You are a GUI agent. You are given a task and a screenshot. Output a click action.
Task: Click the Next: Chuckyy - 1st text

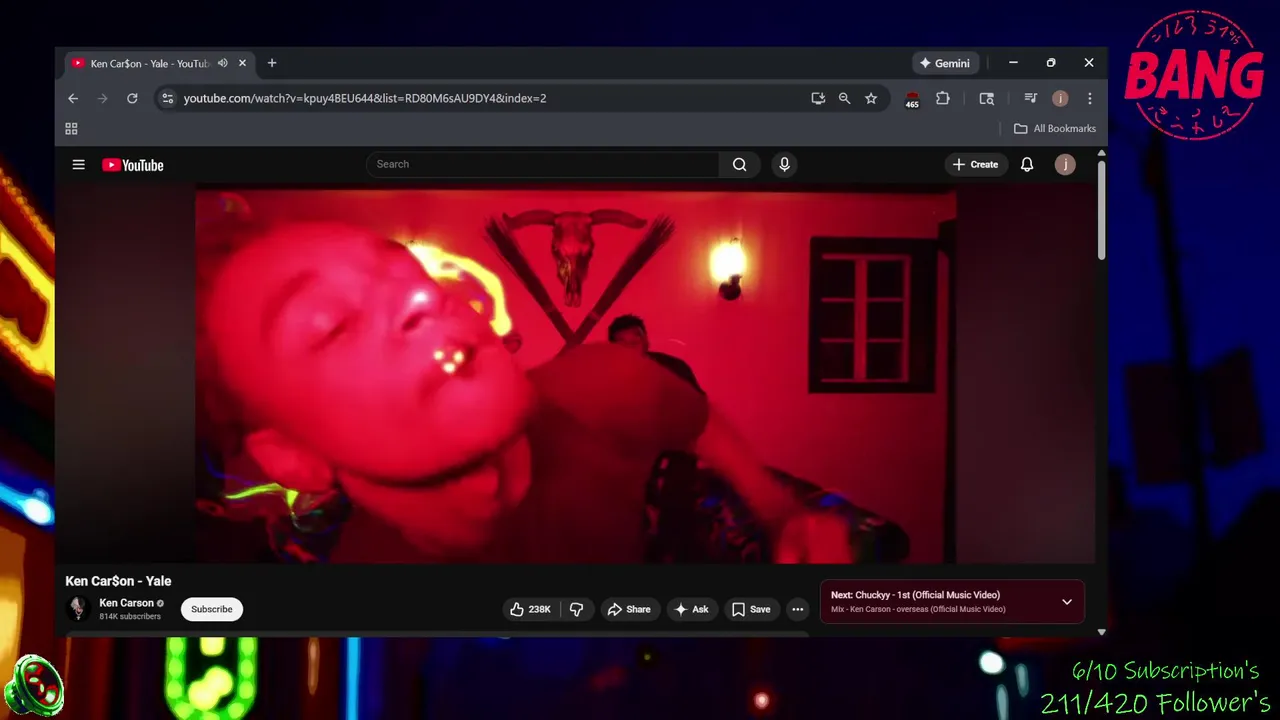coord(915,595)
